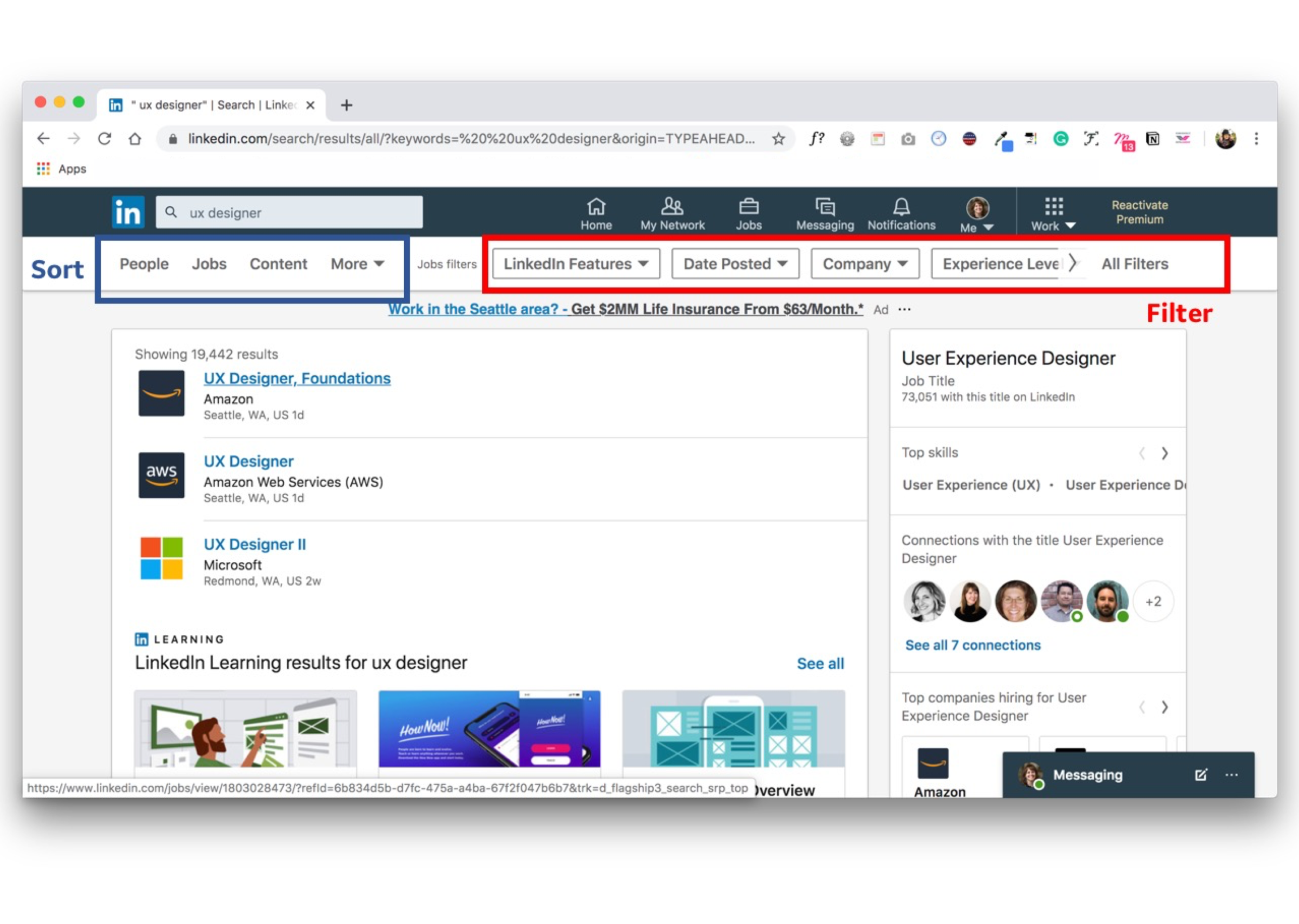Select the Content search tab
This screenshot has height=924, width=1299.
pyautogui.click(x=278, y=263)
